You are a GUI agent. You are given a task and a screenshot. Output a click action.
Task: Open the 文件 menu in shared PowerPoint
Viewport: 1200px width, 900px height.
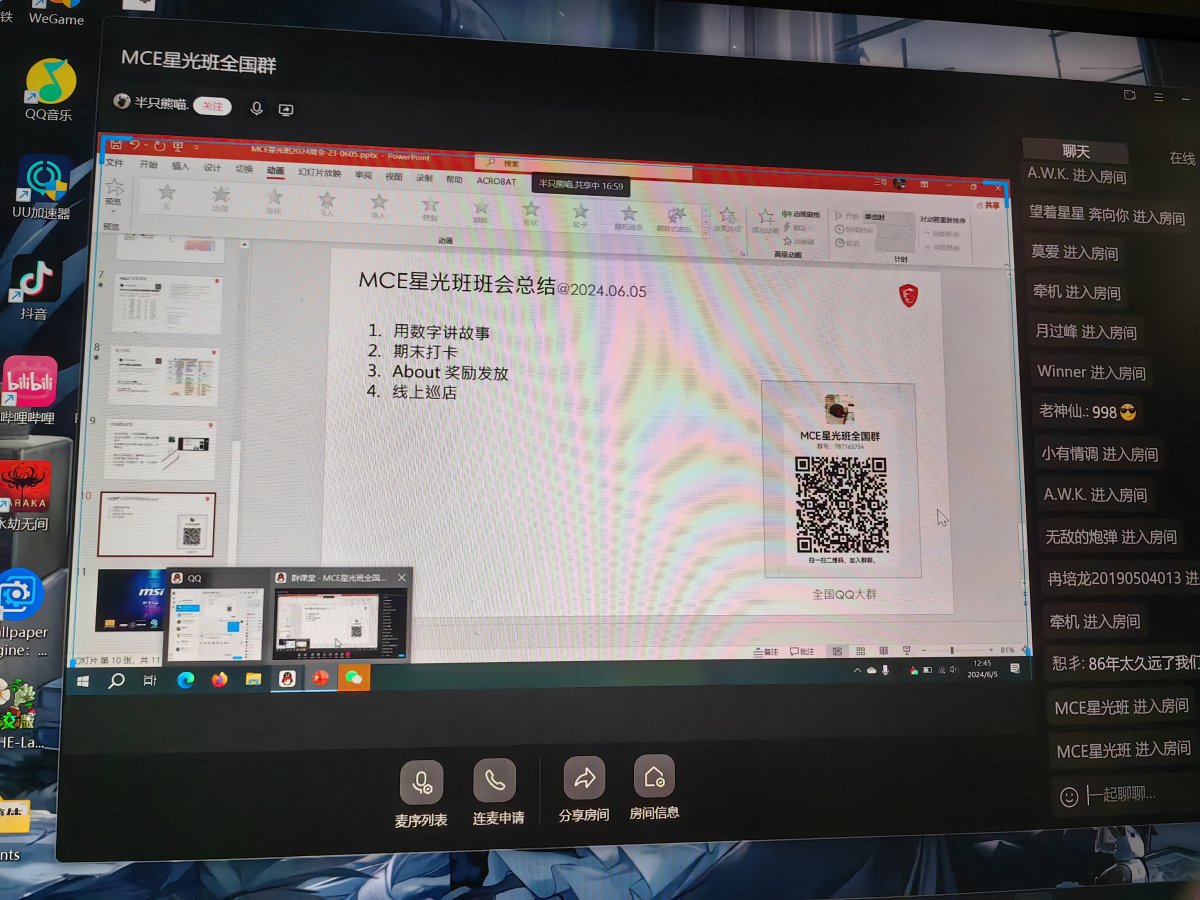[114, 163]
